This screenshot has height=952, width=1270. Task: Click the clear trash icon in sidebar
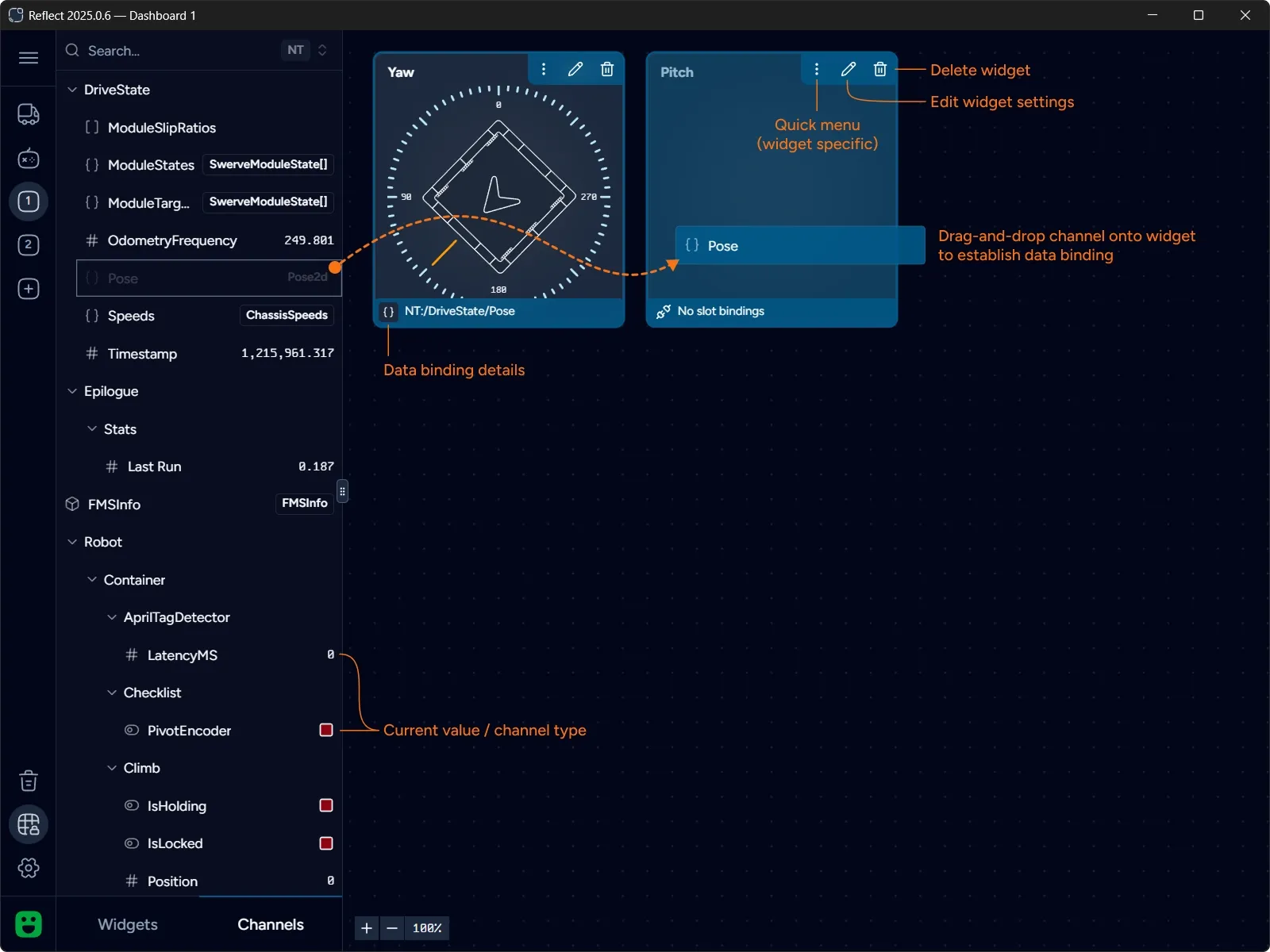click(29, 781)
